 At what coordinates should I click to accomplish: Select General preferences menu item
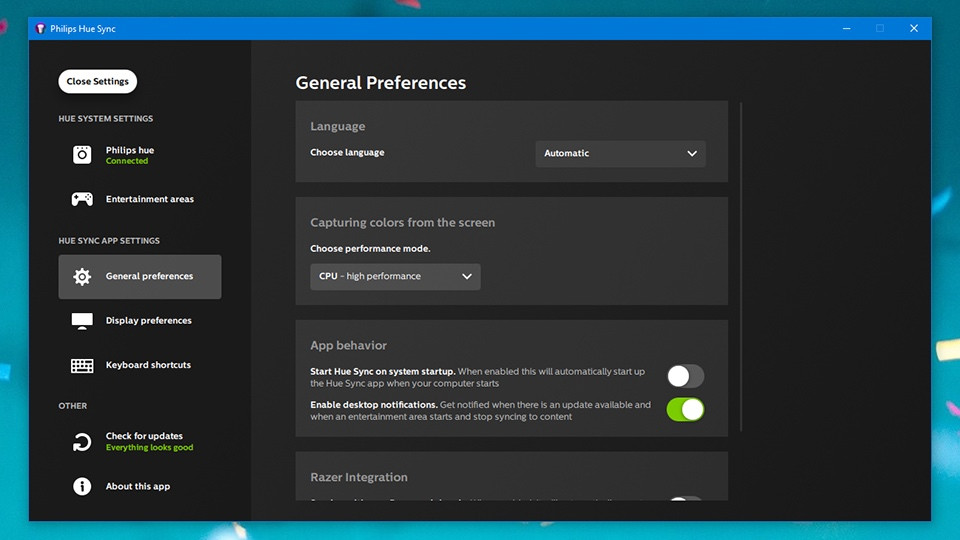[140, 277]
